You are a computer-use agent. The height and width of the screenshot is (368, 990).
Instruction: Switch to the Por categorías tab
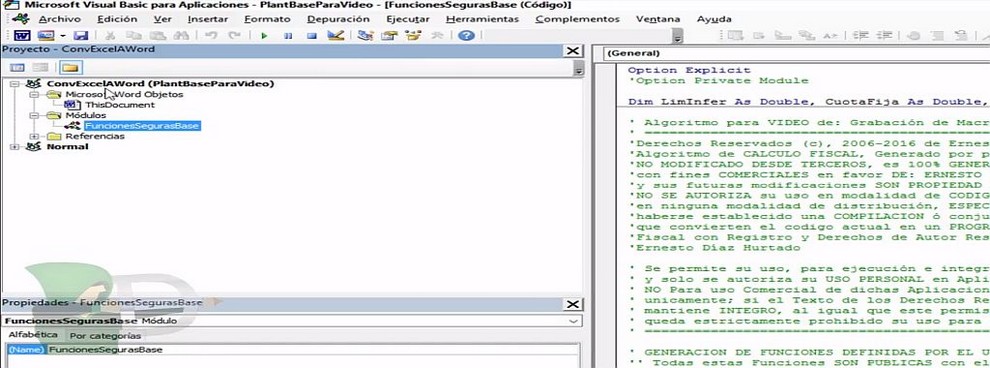click(x=105, y=335)
